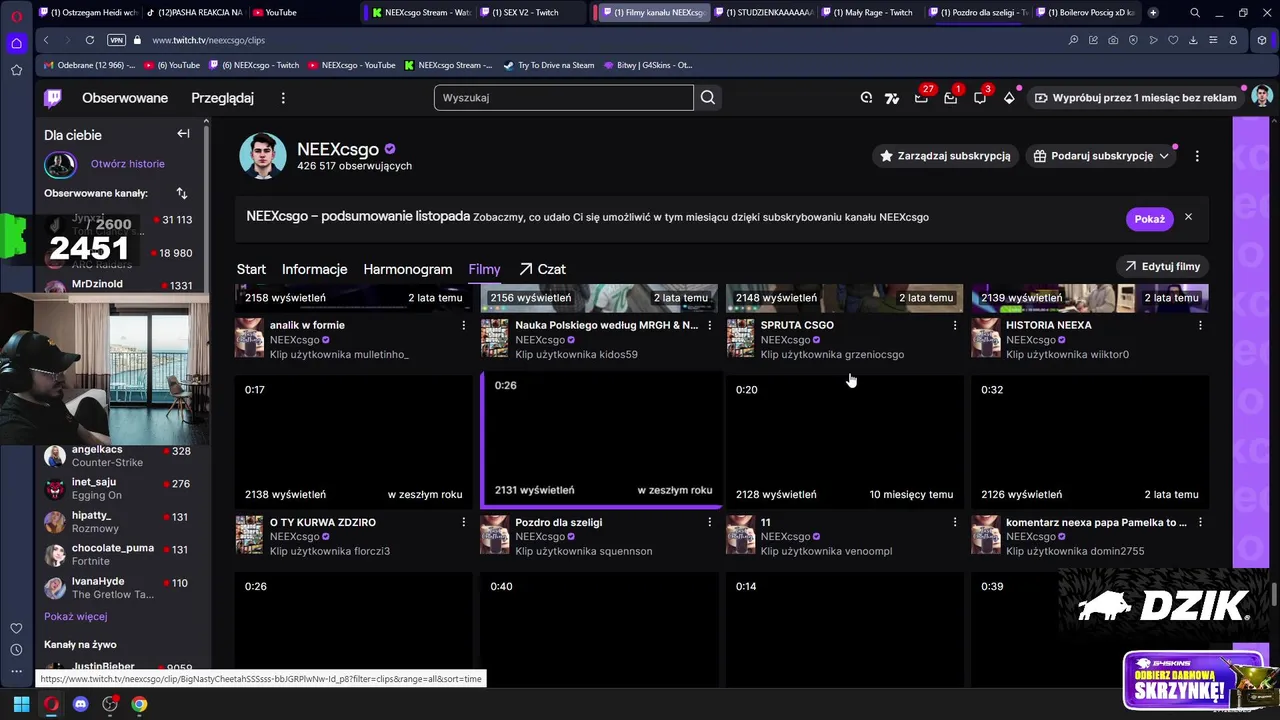This screenshot has height=720, width=1280.
Task: Open options for O TY KURWA ZDZIRO clip
Action: 463,522
